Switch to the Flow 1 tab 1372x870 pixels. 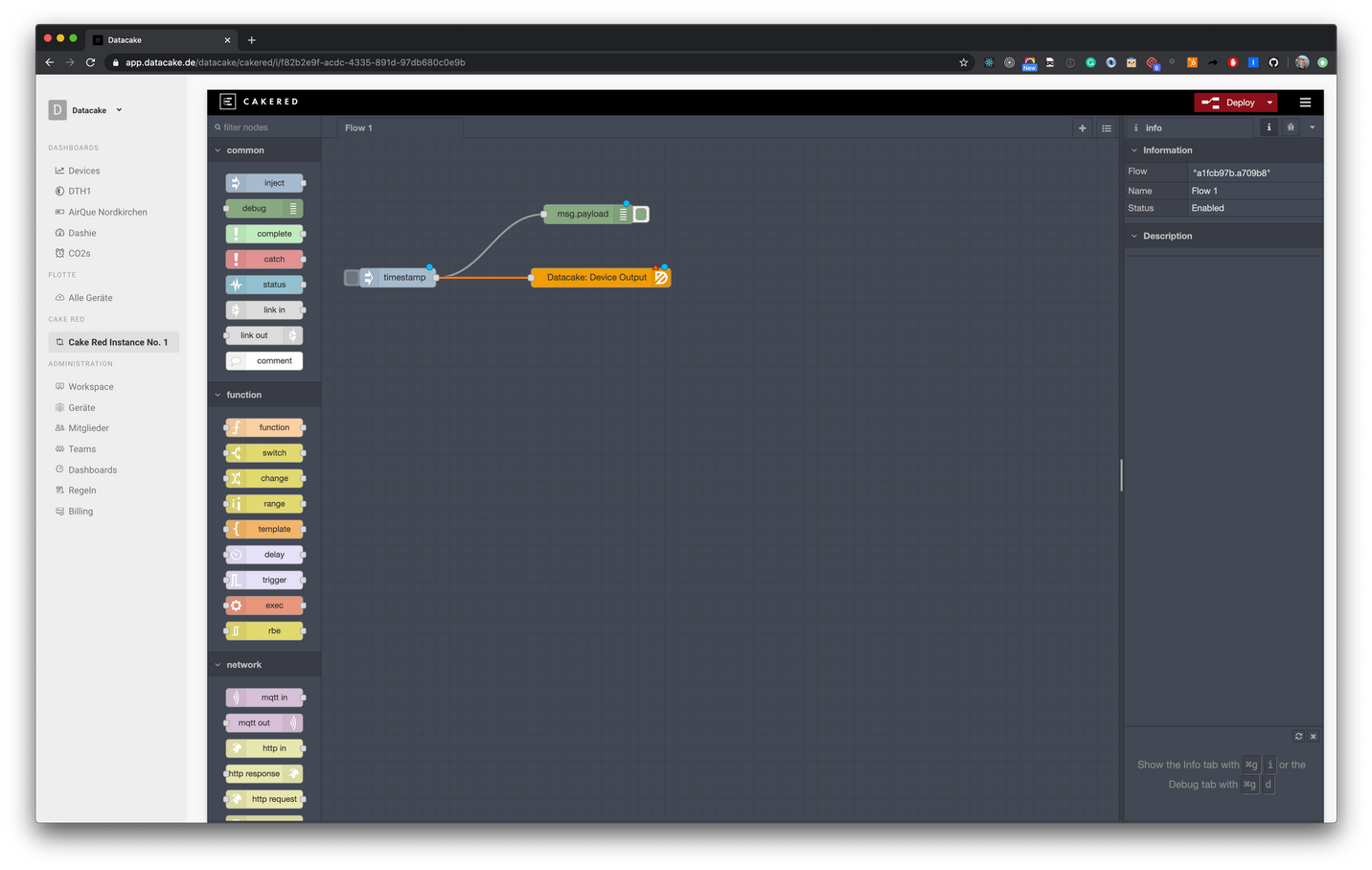358,126
